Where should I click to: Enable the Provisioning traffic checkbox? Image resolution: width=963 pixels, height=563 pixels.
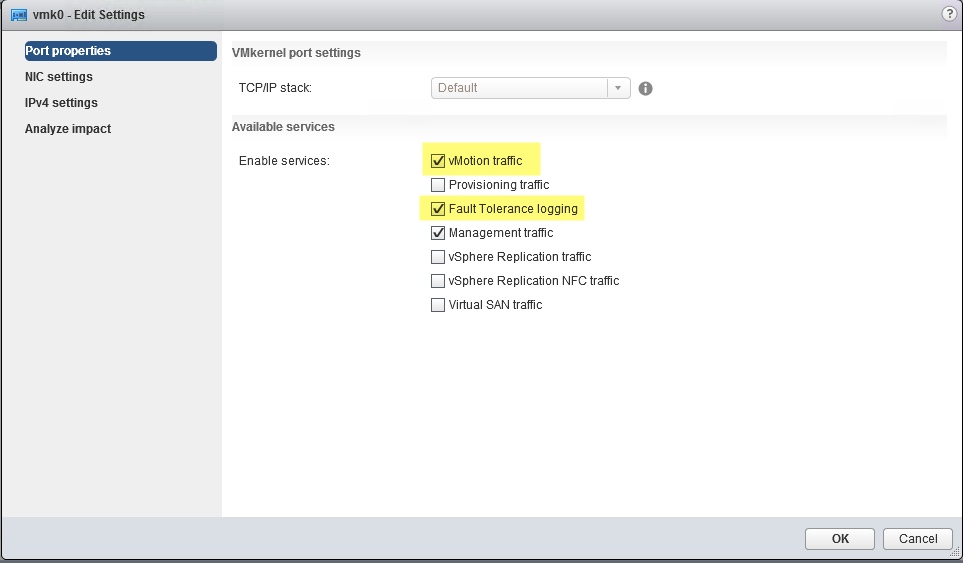tap(438, 185)
